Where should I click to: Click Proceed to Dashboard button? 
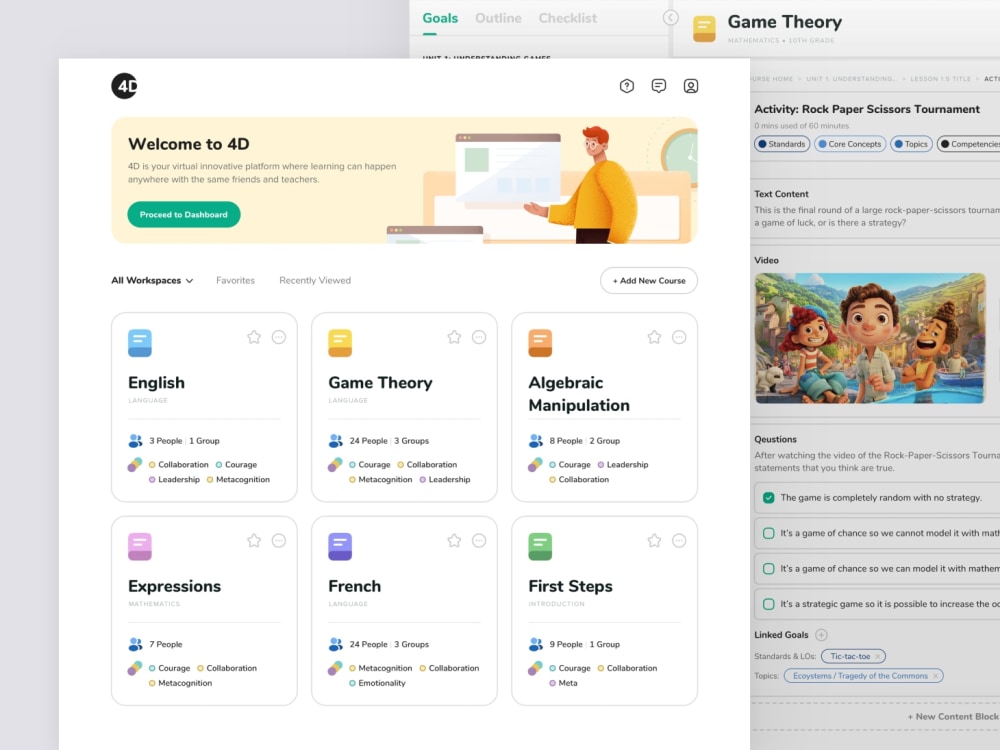point(184,214)
